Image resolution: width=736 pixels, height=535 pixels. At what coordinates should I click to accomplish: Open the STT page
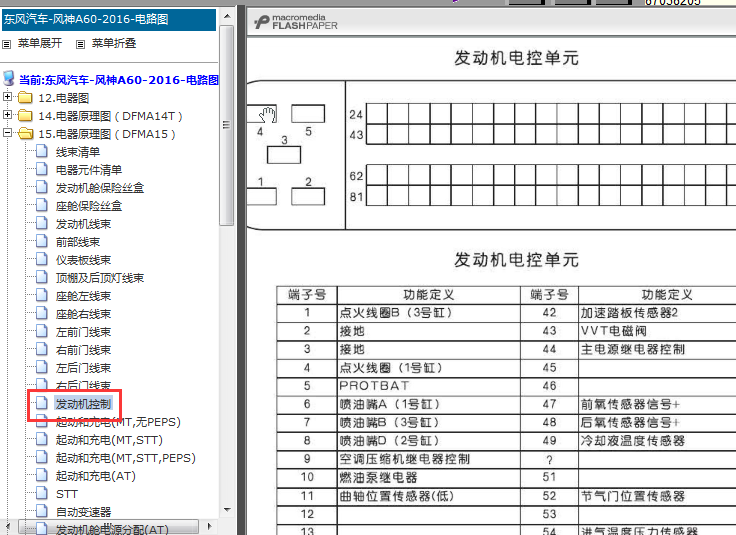click(x=67, y=494)
